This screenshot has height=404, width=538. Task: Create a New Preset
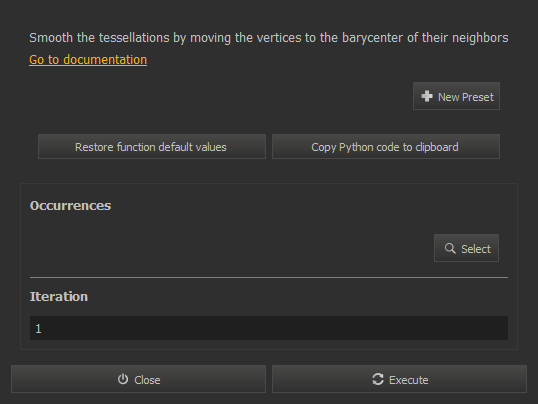tap(456, 96)
